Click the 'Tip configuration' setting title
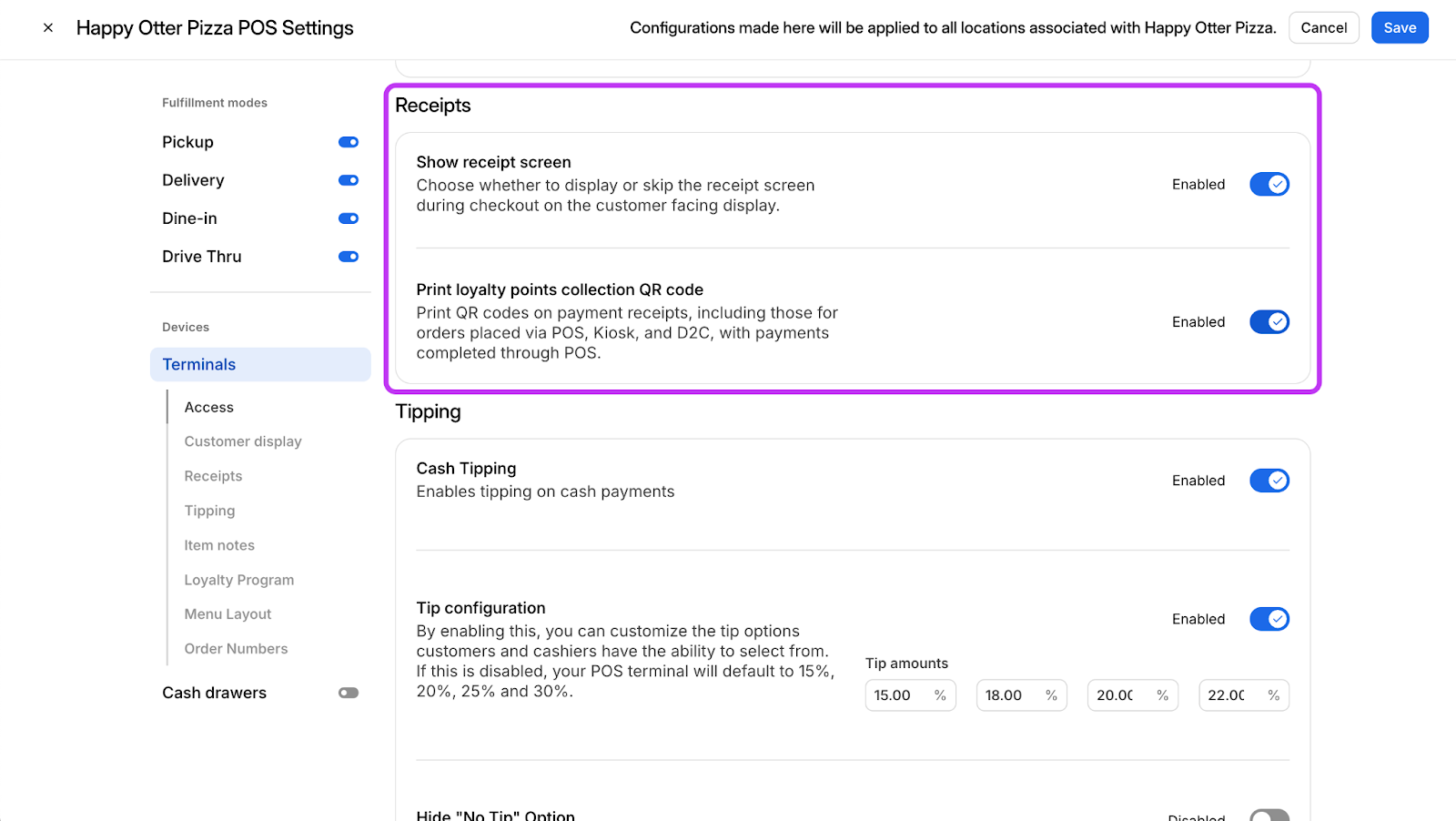This screenshot has height=821, width=1456. point(480,608)
